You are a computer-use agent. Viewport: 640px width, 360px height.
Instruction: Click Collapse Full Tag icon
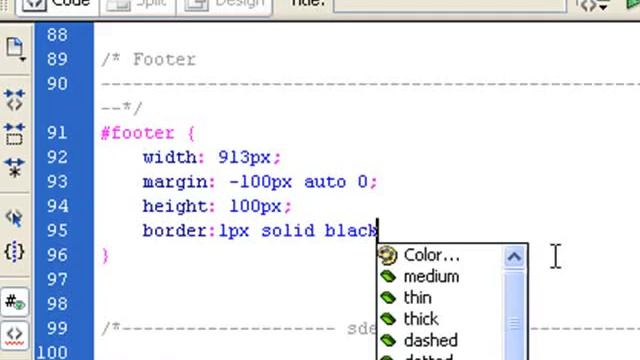tap(15, 100)
